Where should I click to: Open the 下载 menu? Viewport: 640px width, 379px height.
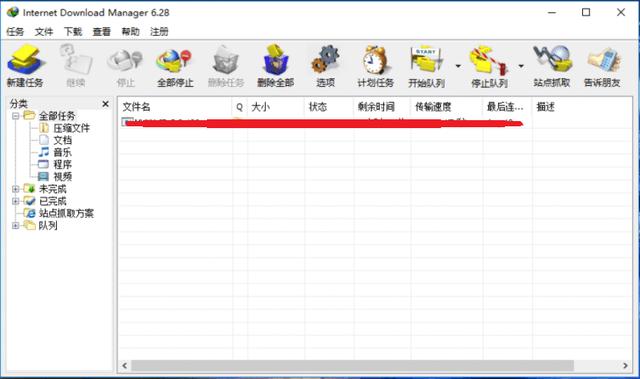pos(73,31)
